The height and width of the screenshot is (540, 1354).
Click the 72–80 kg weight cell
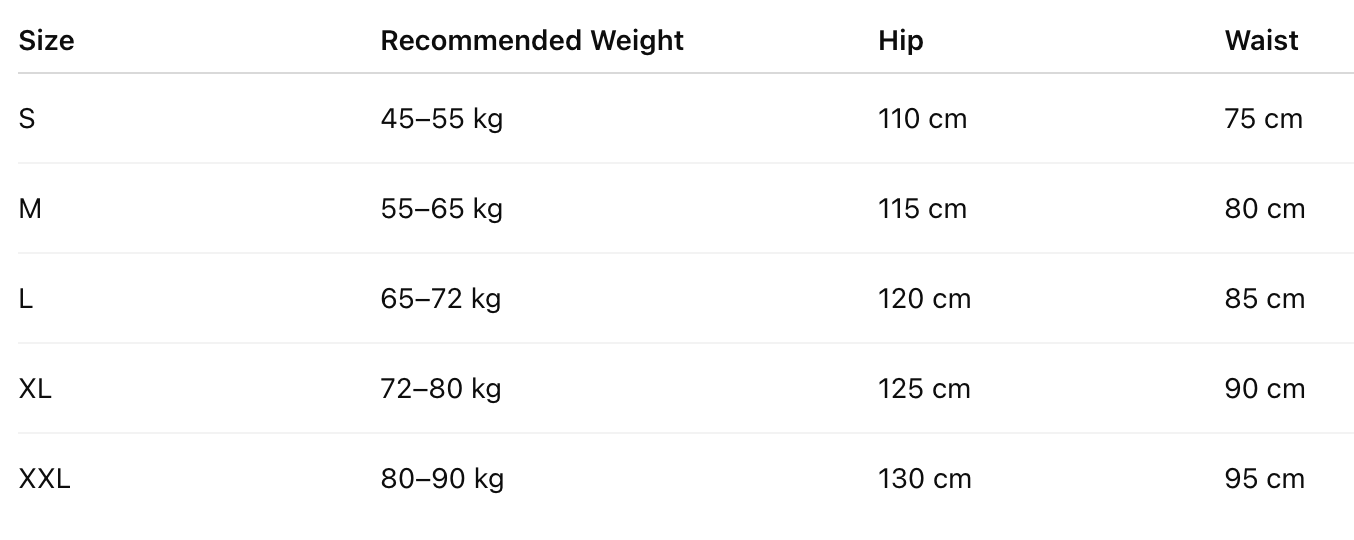tap(441, 389)
